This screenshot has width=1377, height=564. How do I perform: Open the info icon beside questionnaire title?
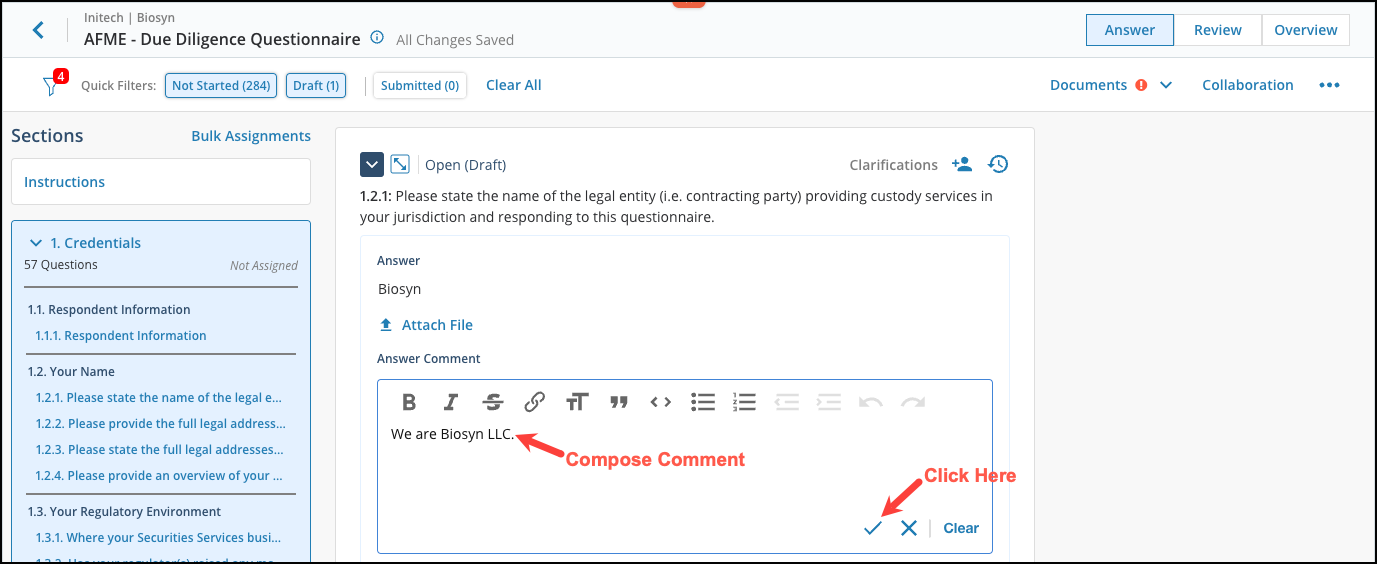(377, 38)
